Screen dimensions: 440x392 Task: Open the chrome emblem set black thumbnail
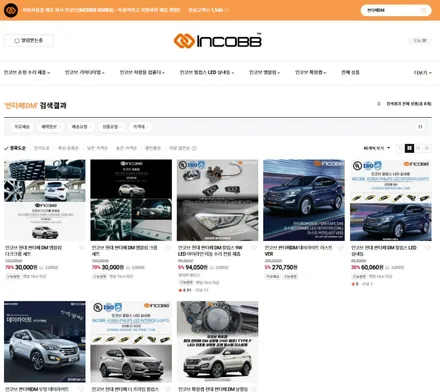[131, 200]
